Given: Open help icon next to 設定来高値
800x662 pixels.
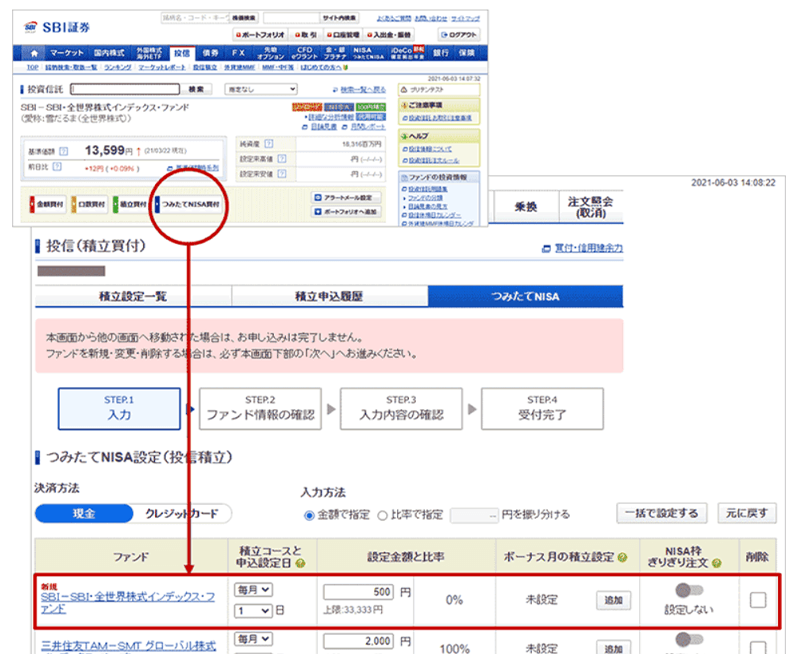Looking at the screenshot, I should click(282, 159).
